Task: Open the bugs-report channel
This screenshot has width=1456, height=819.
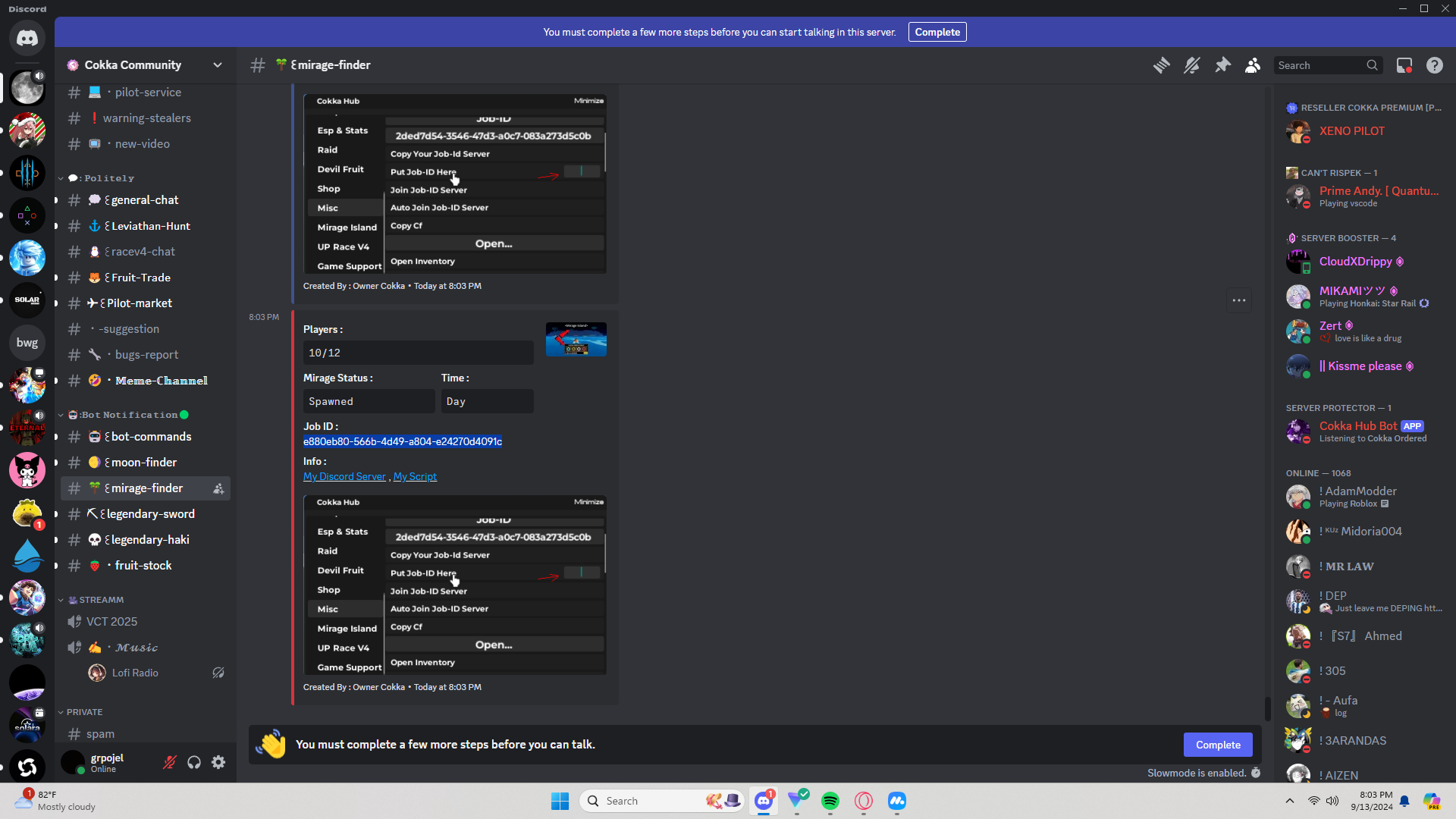Action: pyautogui.click(x=146, y=355)
